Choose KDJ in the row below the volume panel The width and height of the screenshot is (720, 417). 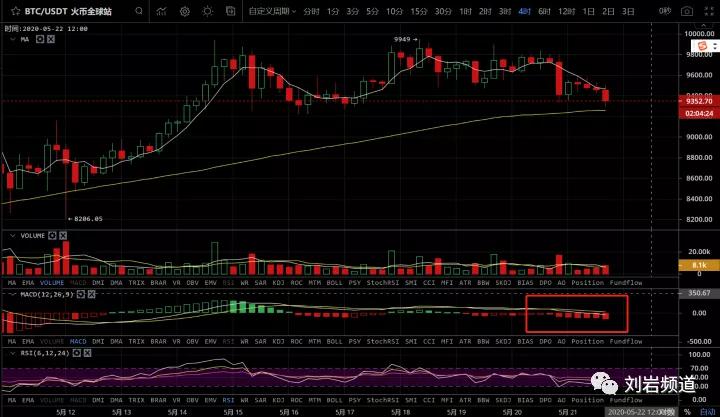pos(278,283)
